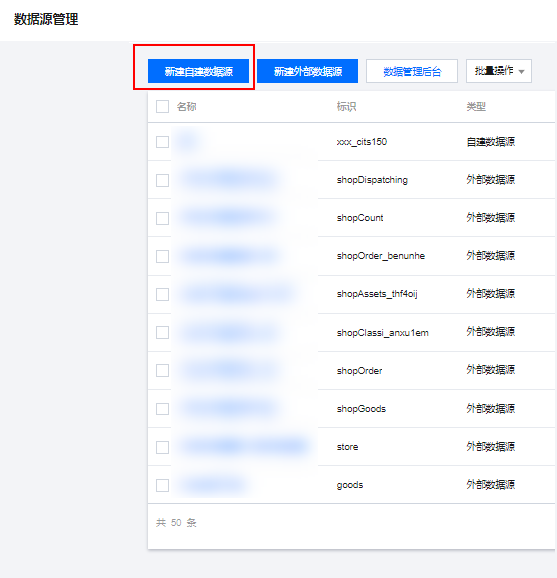The height and width of the screenshot is (578, 557).
Task: Open the blurred name link in shopDispatching row
Action: click(230, 180)
